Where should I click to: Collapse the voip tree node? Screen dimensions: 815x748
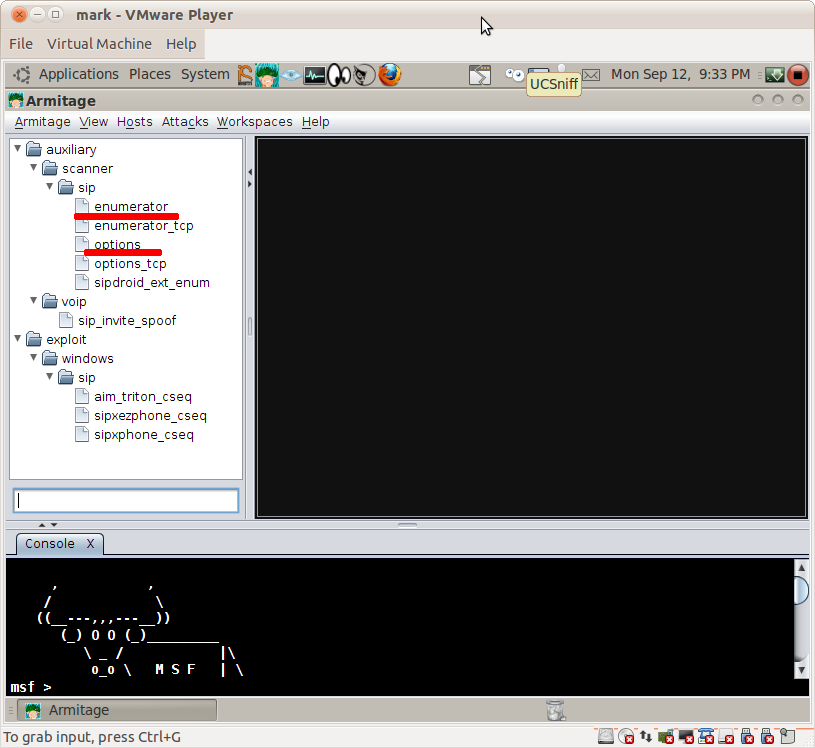[x=34, y=300]
